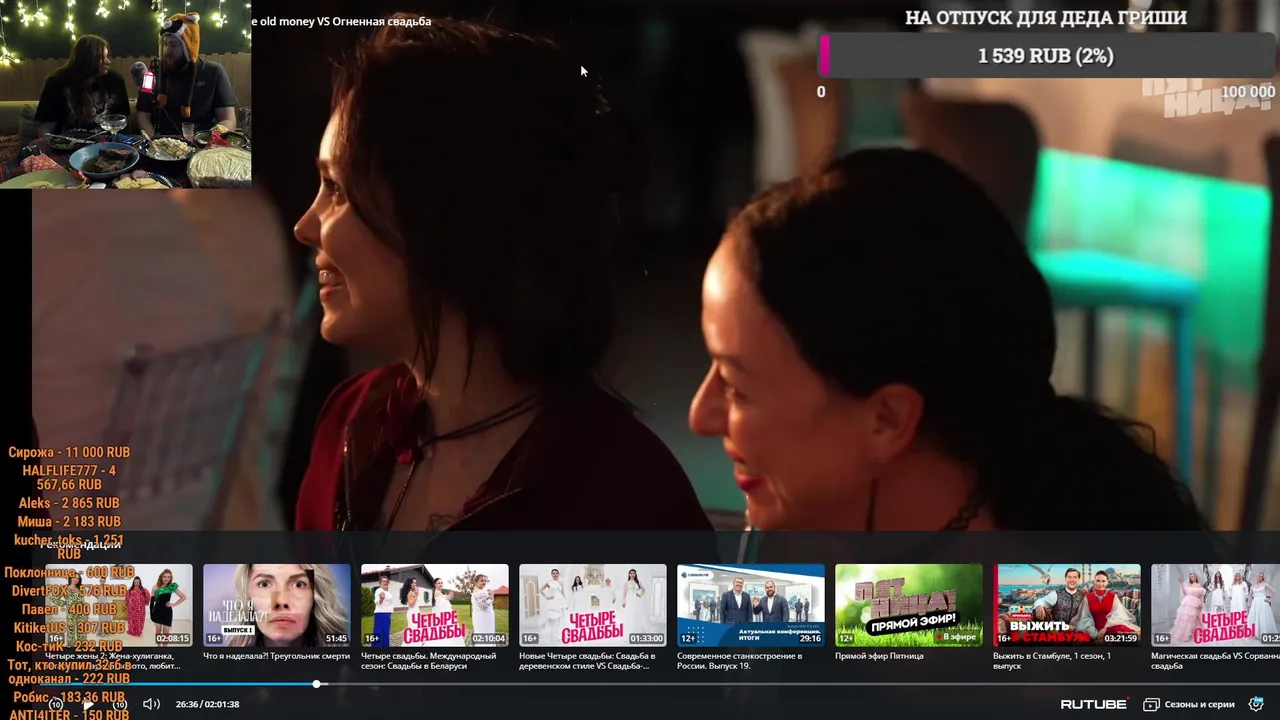The height and width of the screenshot is (720, 1280).
Task: Rewind 10 seconds with the left skip icon
Action: pos(56,704)
